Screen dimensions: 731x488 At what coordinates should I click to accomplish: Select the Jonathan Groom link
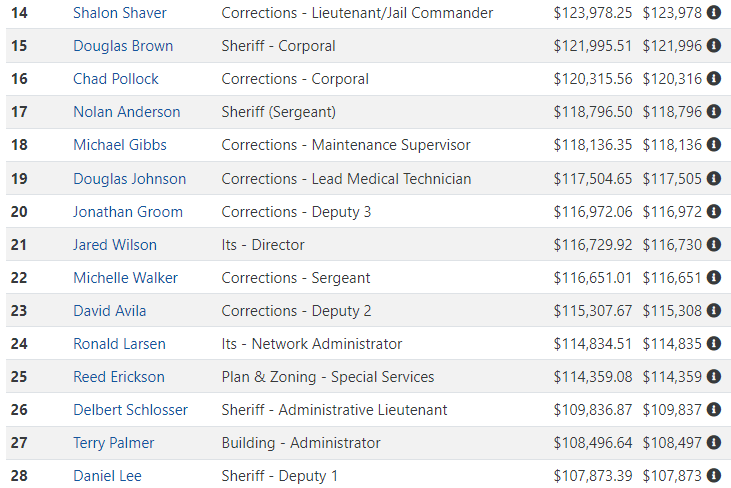tap(128, 212)
